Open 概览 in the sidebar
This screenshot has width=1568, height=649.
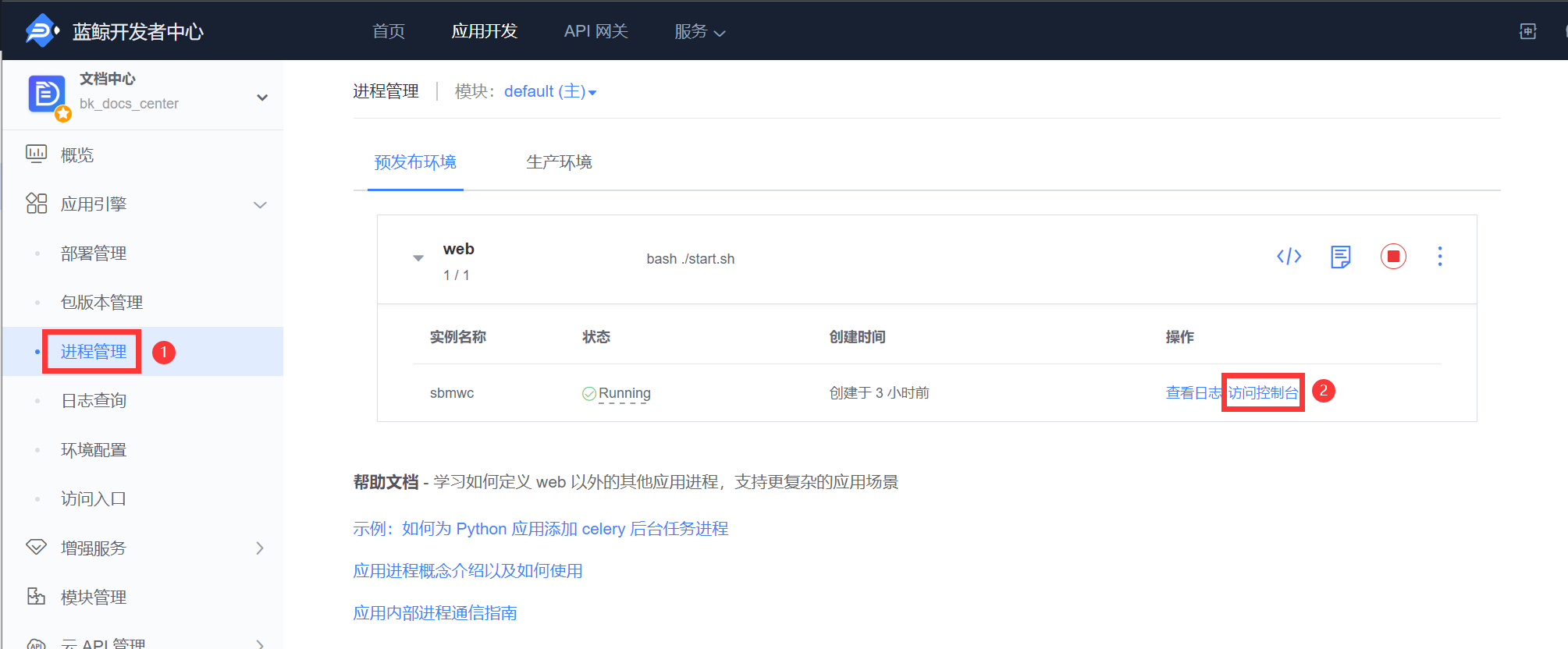point(77,155)
